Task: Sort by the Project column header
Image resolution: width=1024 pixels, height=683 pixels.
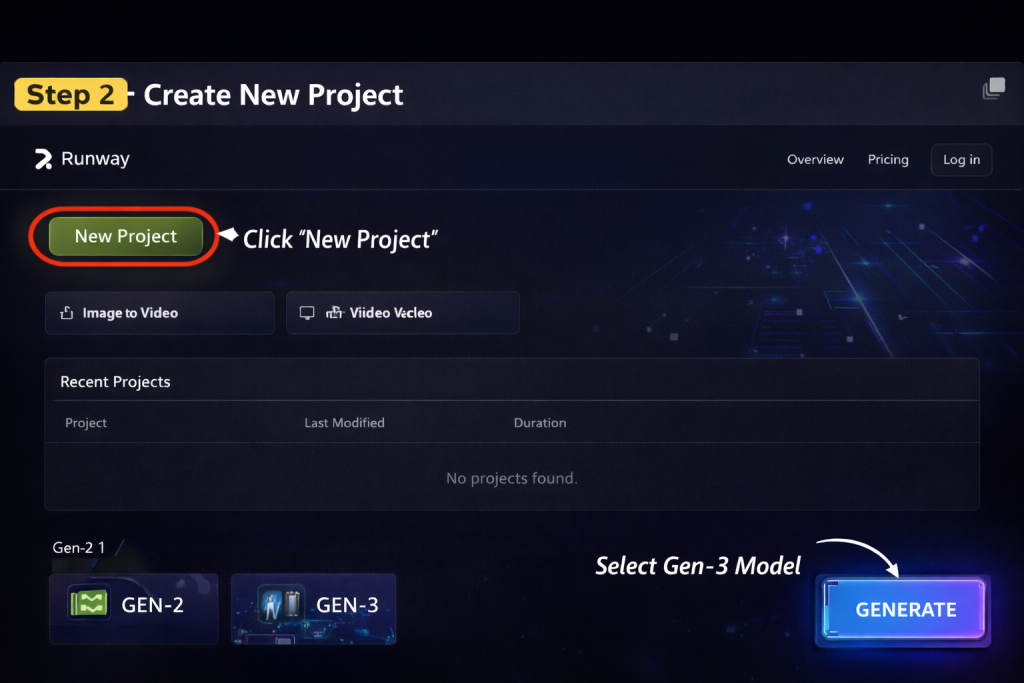Action: point(86,423)
